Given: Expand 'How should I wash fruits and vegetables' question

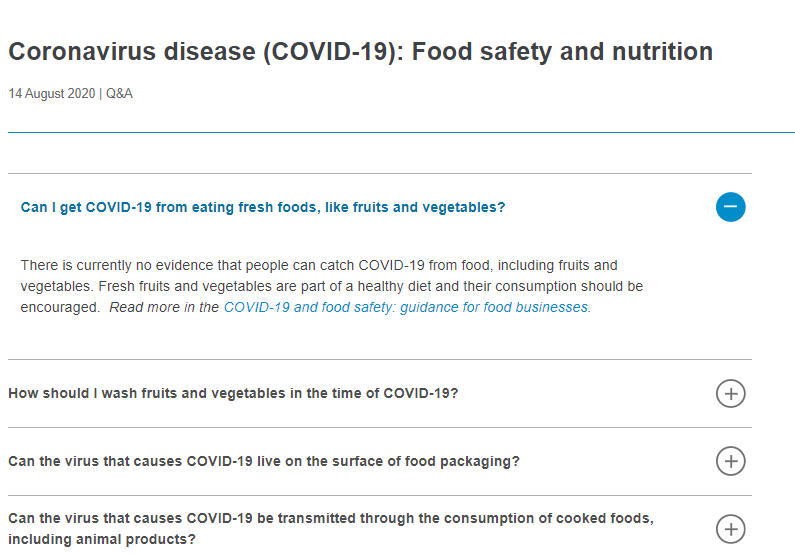Looking at the screenshot, I should [232, 393].
